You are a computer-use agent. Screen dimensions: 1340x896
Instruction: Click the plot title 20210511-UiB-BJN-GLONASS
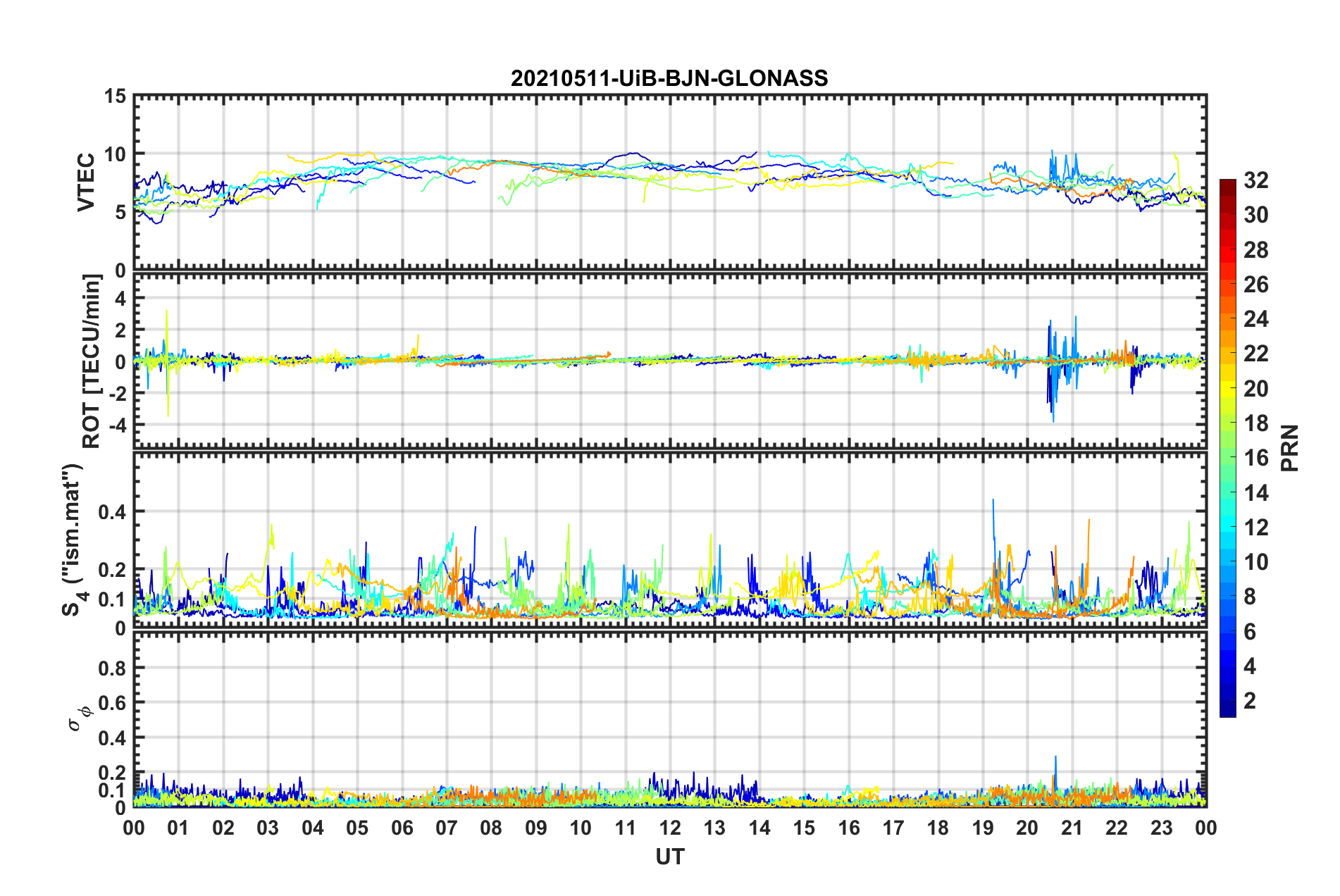(669, 78)
